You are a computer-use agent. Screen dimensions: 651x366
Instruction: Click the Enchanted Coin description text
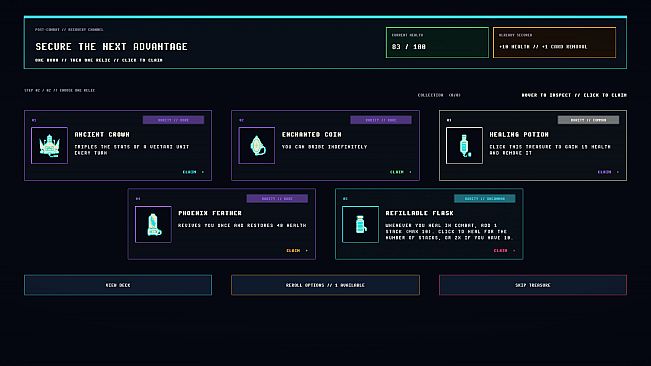[325, 147]
